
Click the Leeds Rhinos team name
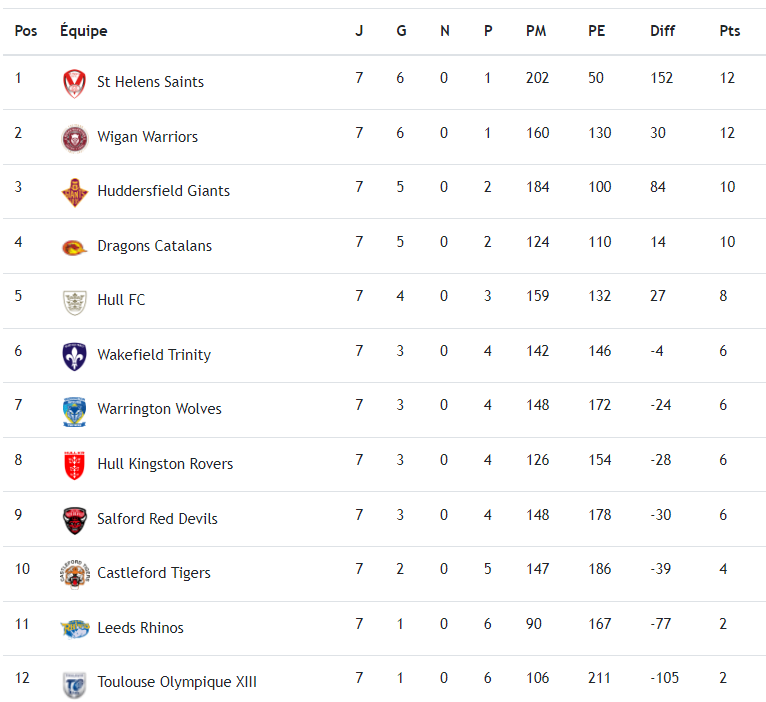(140, 628)
